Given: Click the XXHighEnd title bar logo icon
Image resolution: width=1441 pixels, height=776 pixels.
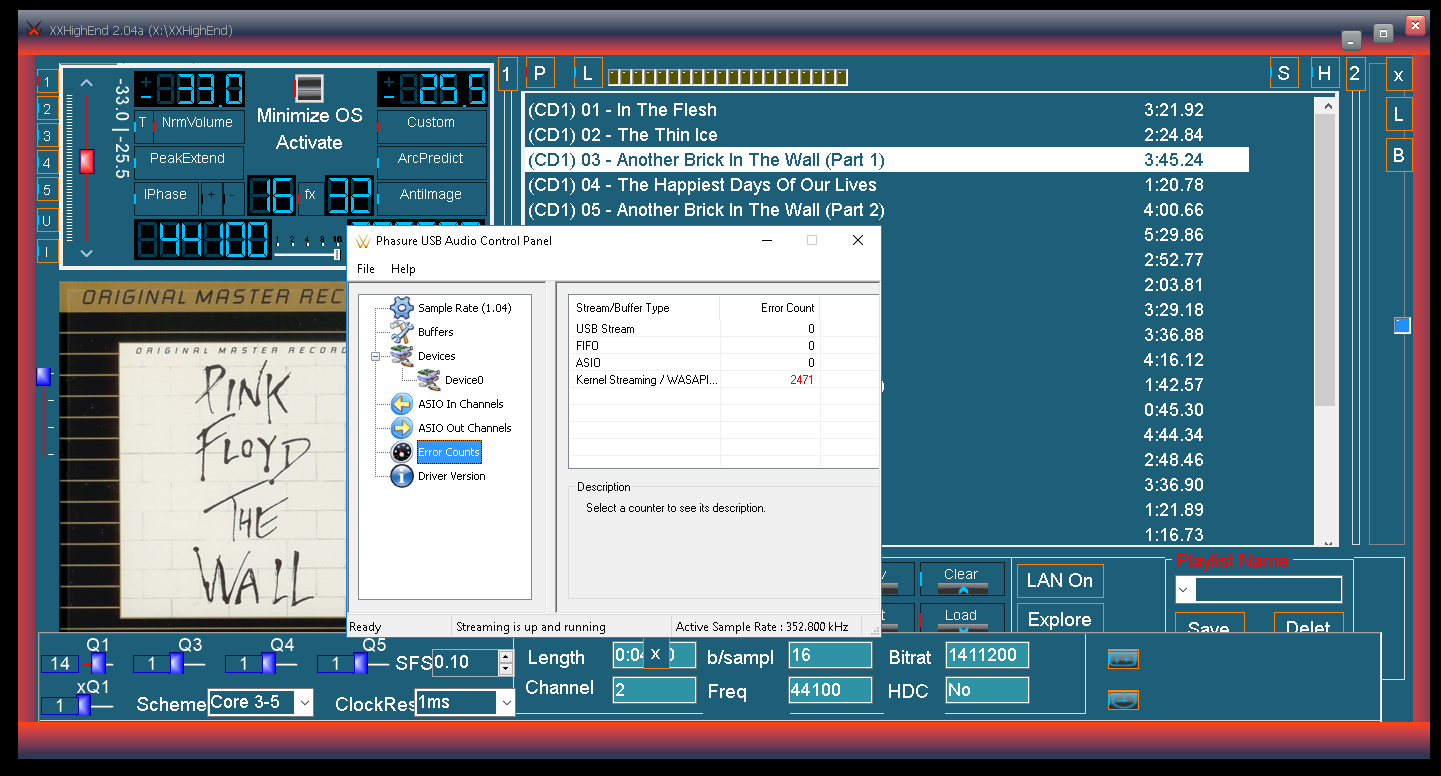Looking at the screenshot, I should tap(34, 30).
